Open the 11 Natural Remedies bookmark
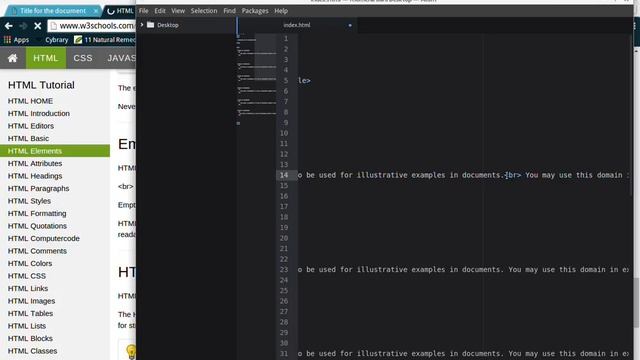640x360 pixels. (105, 40)
